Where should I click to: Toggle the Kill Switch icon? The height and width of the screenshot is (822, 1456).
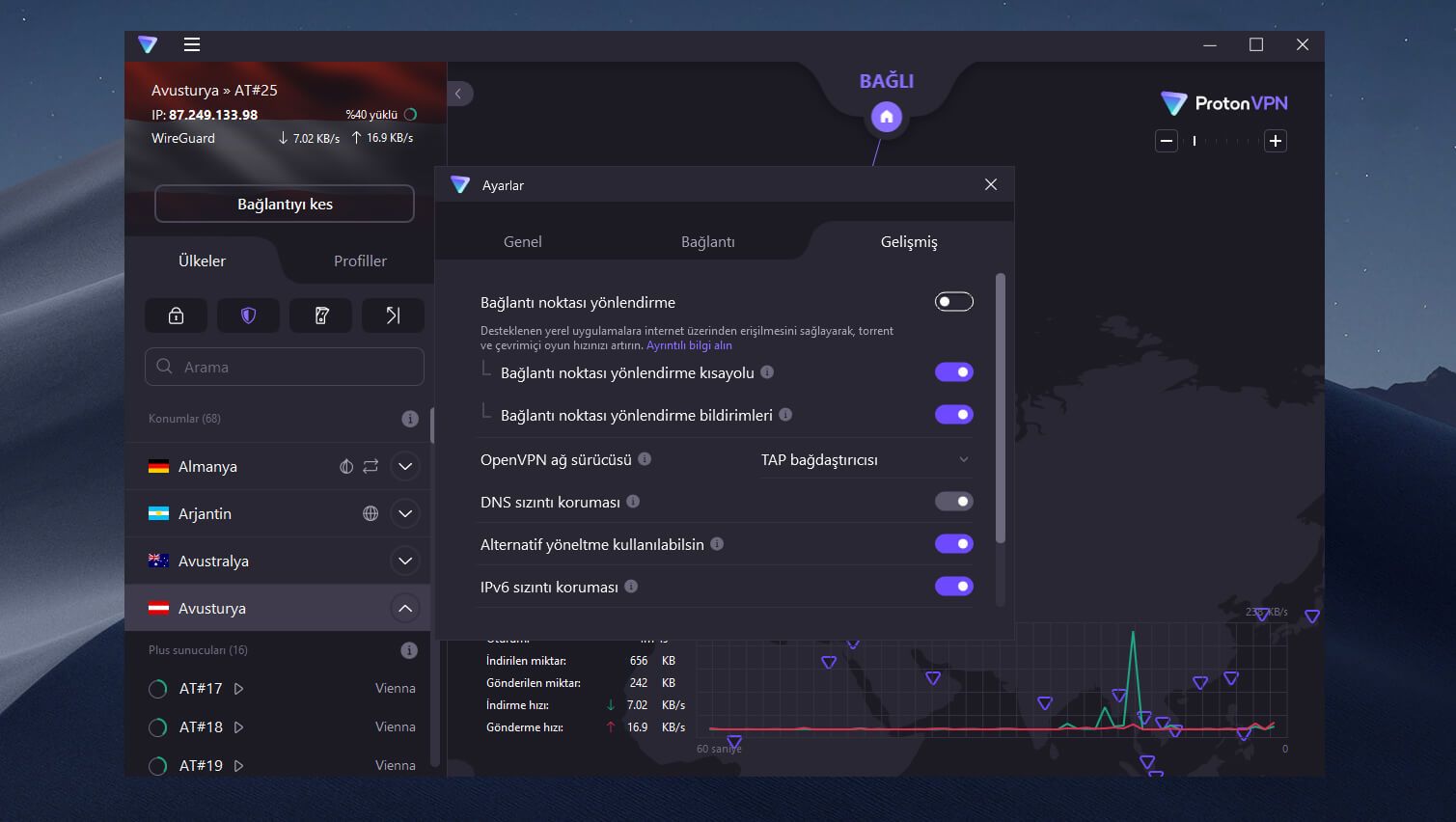pyautogui.click(x=321, y=315)
